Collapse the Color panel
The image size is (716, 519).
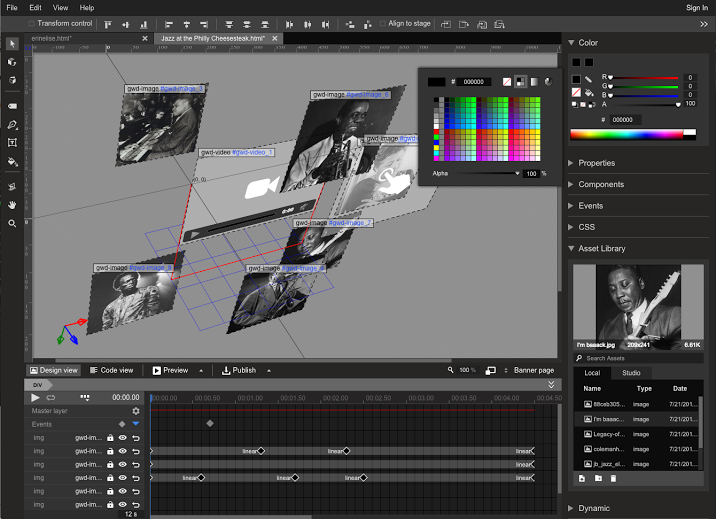[x=571, y=42]
